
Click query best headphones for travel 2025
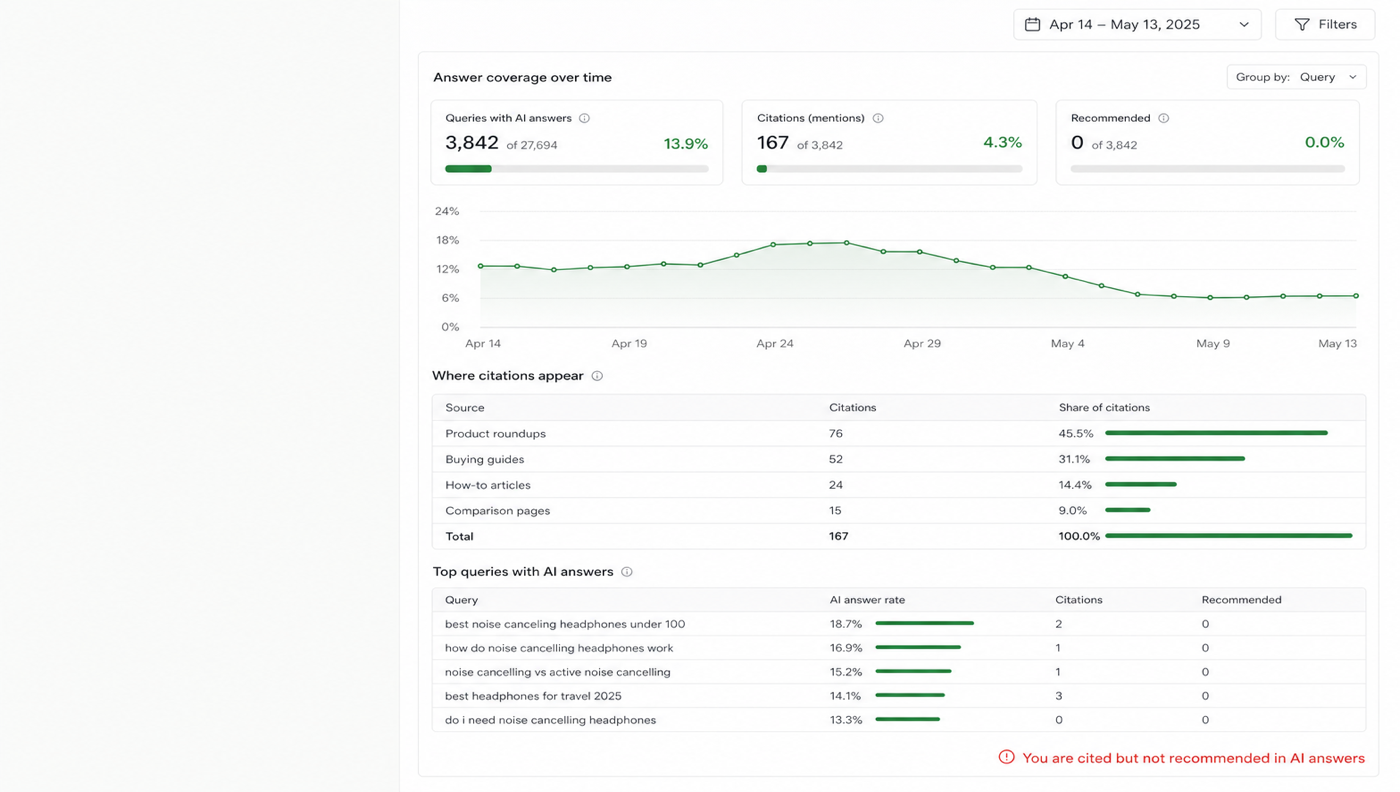point(533,696)
